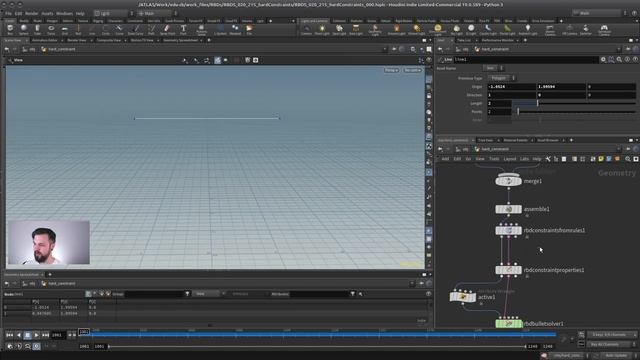Click the network editor search icon

tap(628, 159)
